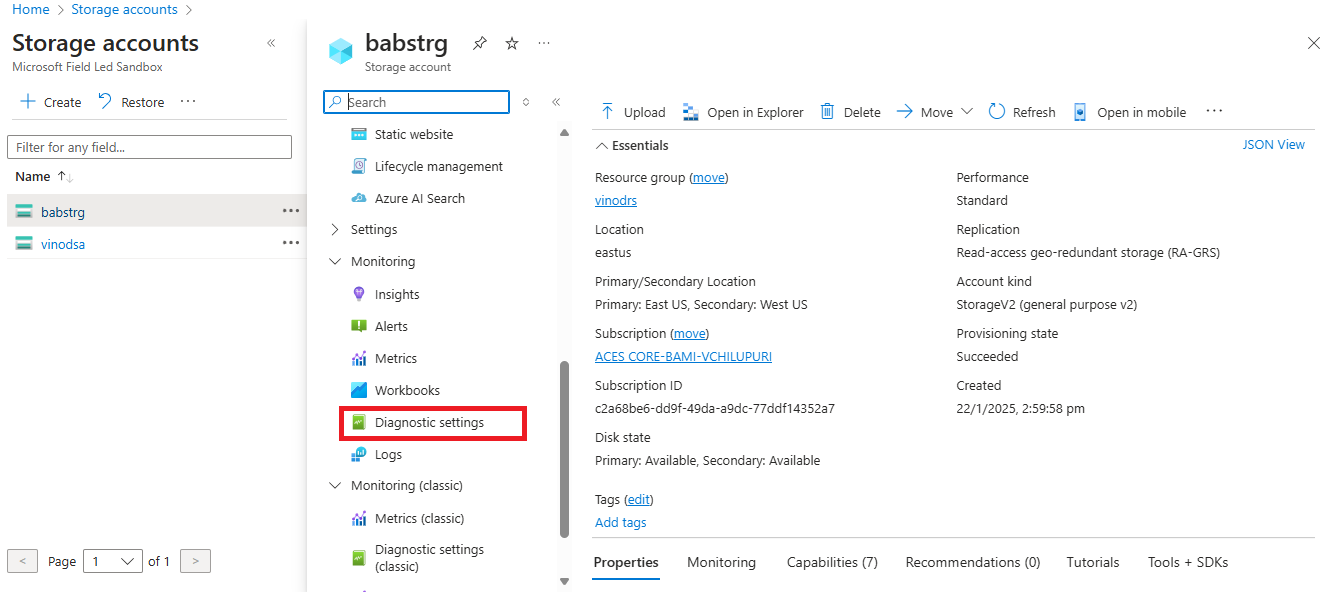Click Delete trash can button
Image resolution: width=1330 pixels, height=592 pixels.
(x=850, y=112)
